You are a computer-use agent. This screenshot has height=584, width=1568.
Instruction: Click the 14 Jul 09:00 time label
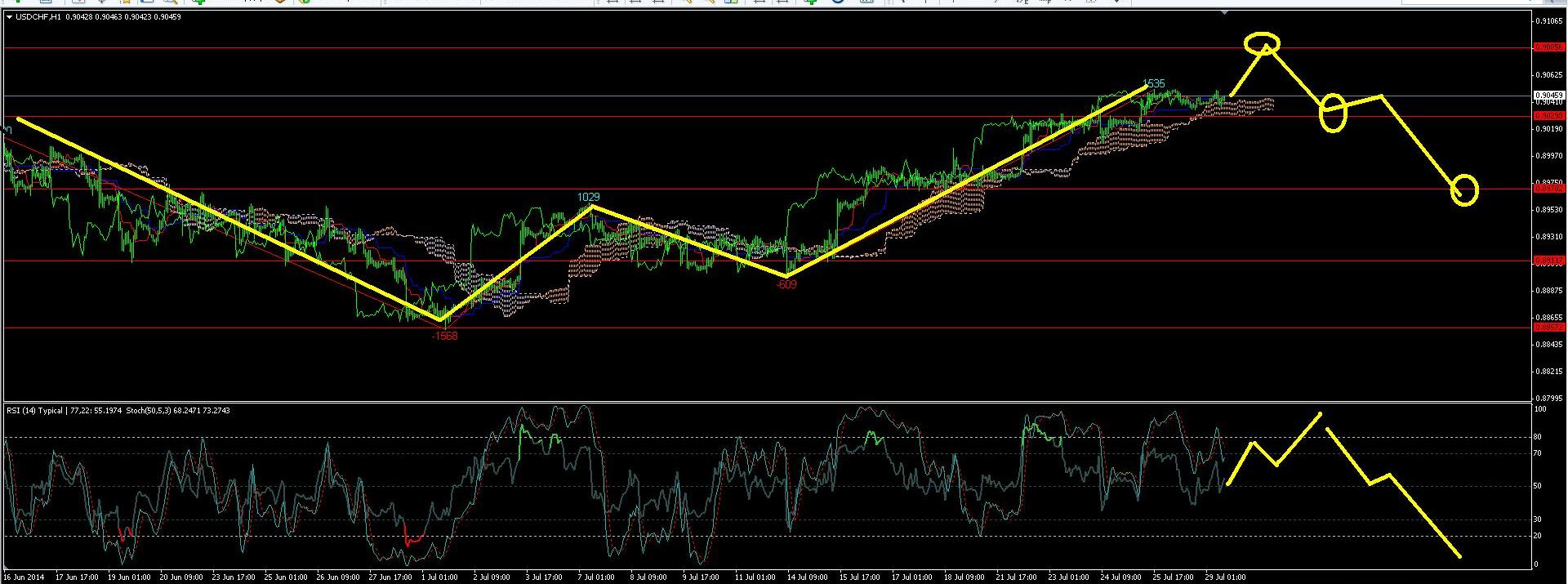click(806, 577)
